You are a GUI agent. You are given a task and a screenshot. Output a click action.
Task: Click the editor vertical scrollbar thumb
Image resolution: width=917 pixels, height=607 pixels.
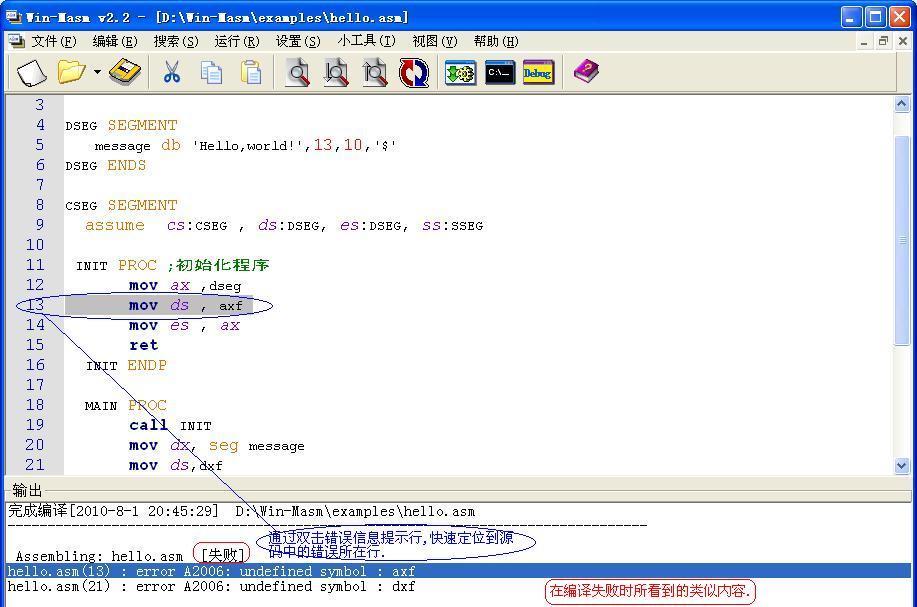coord(902,240)
